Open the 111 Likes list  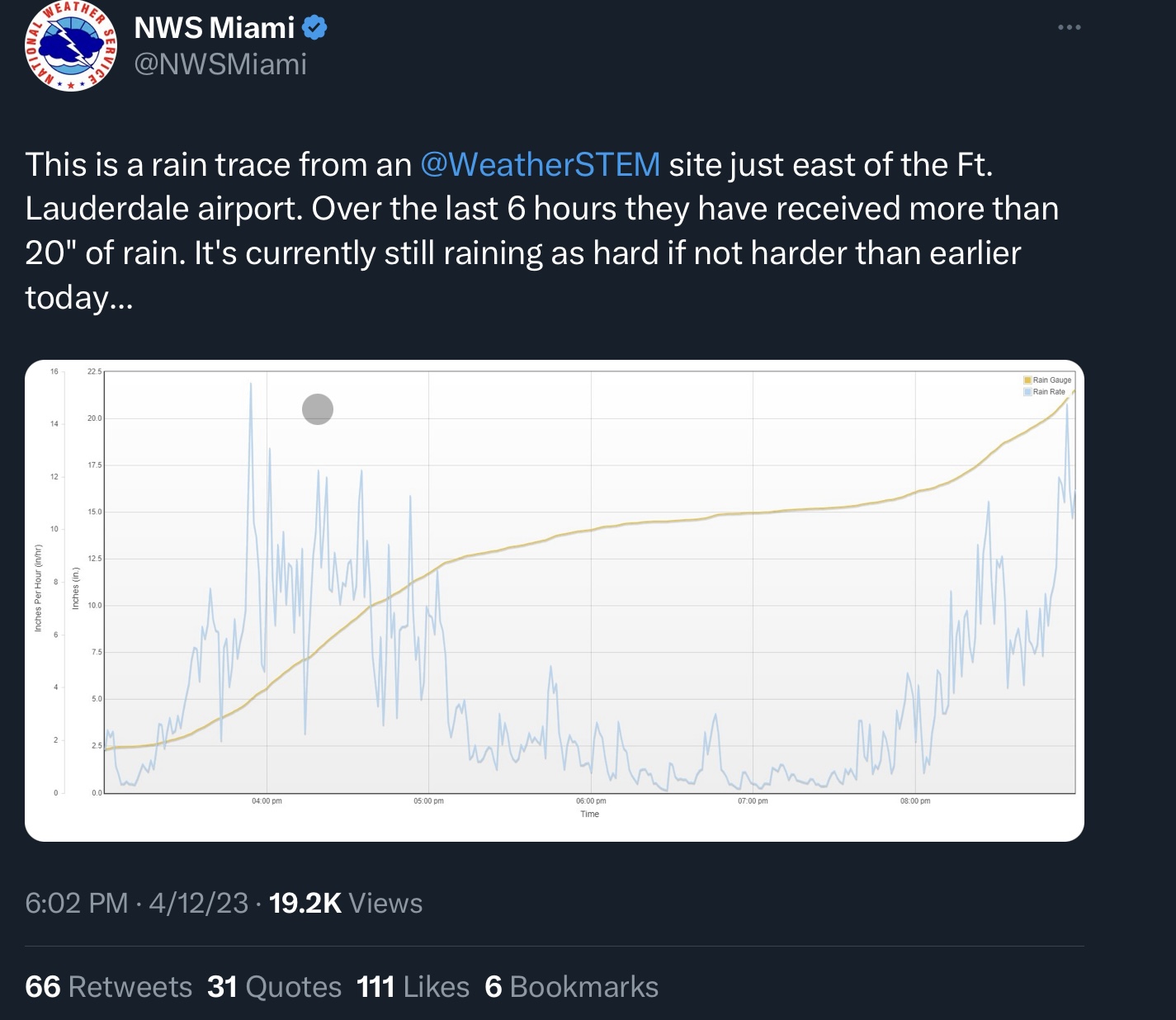pos(413,987)
